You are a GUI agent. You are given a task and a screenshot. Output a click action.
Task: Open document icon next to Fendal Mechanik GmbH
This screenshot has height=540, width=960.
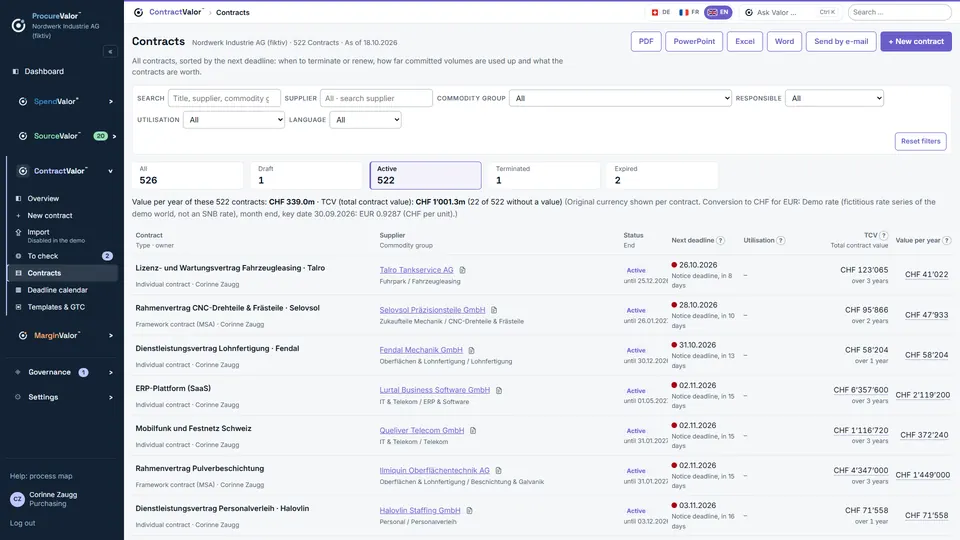[471, 350]
